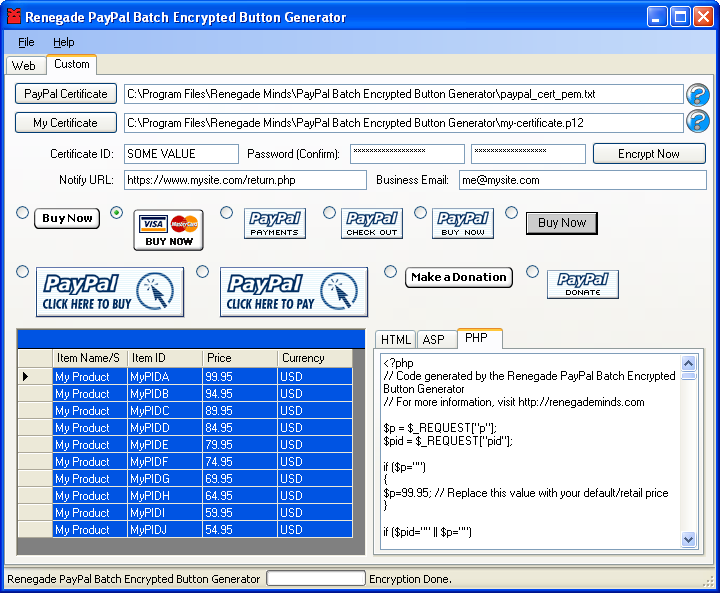The height and width of the screenshot is (593, 720).
Task: Click the PayPal certificate path field
Action: pyautogui.click(x=404, y=94)
